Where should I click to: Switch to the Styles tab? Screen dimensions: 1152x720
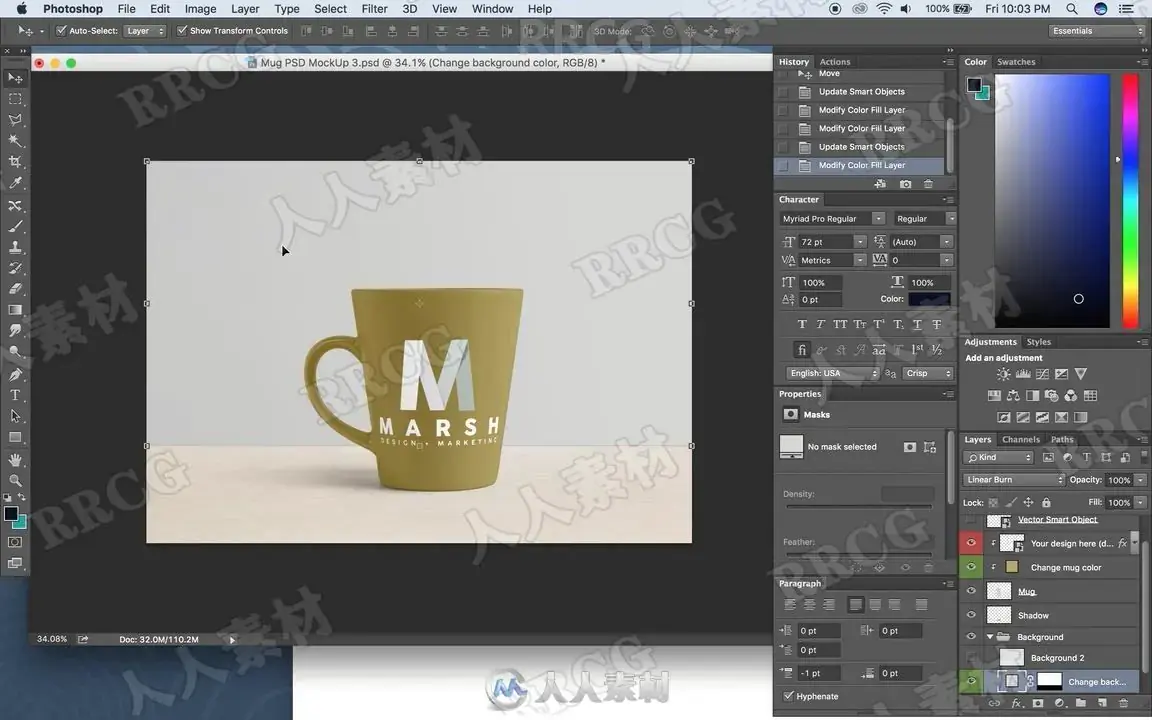point(1038,342)
